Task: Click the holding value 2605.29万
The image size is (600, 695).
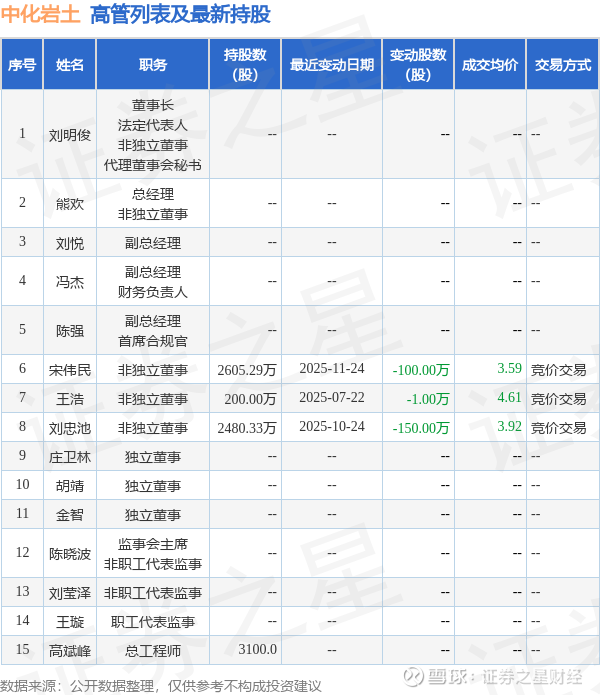Action: tap(247, 370)
